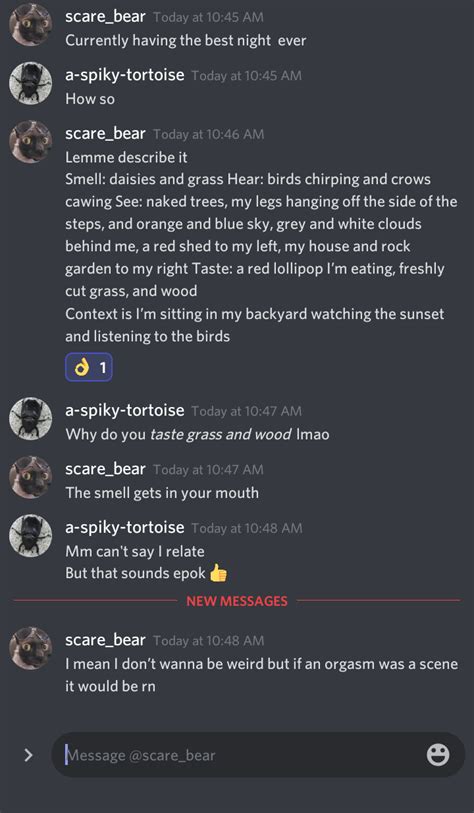Click the NEW MESSAGES divider label
The image size is (474, 813).
coord(237,601)
